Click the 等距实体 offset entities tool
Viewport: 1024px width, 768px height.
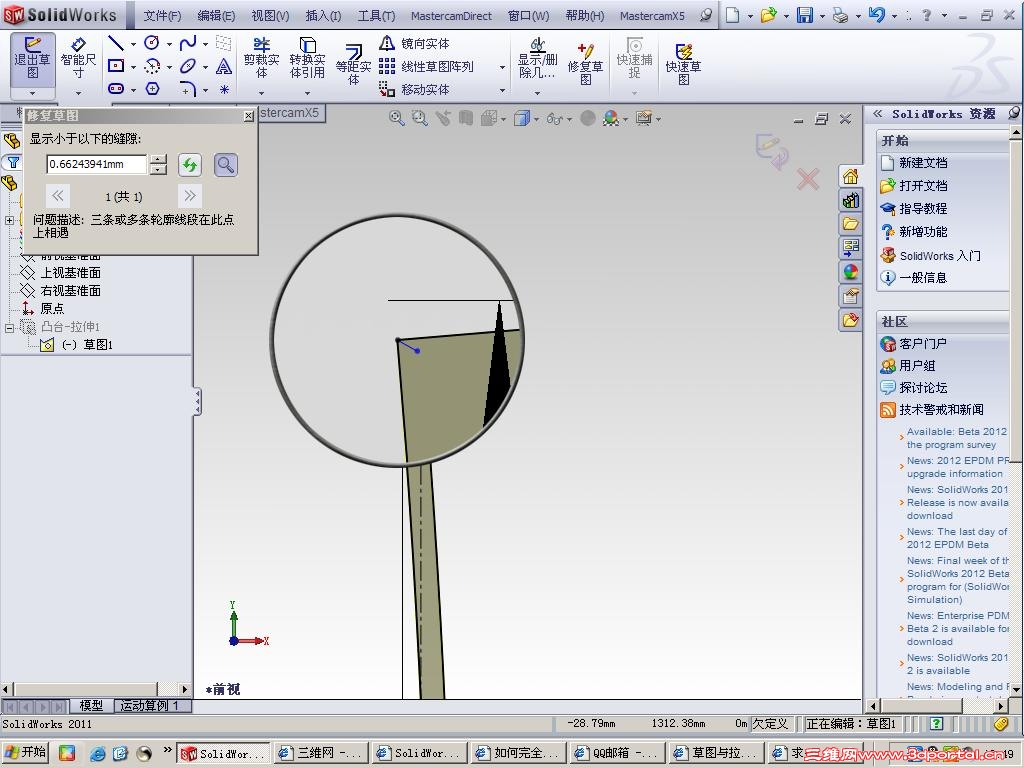pyautogui.click(x=353, y=64)
